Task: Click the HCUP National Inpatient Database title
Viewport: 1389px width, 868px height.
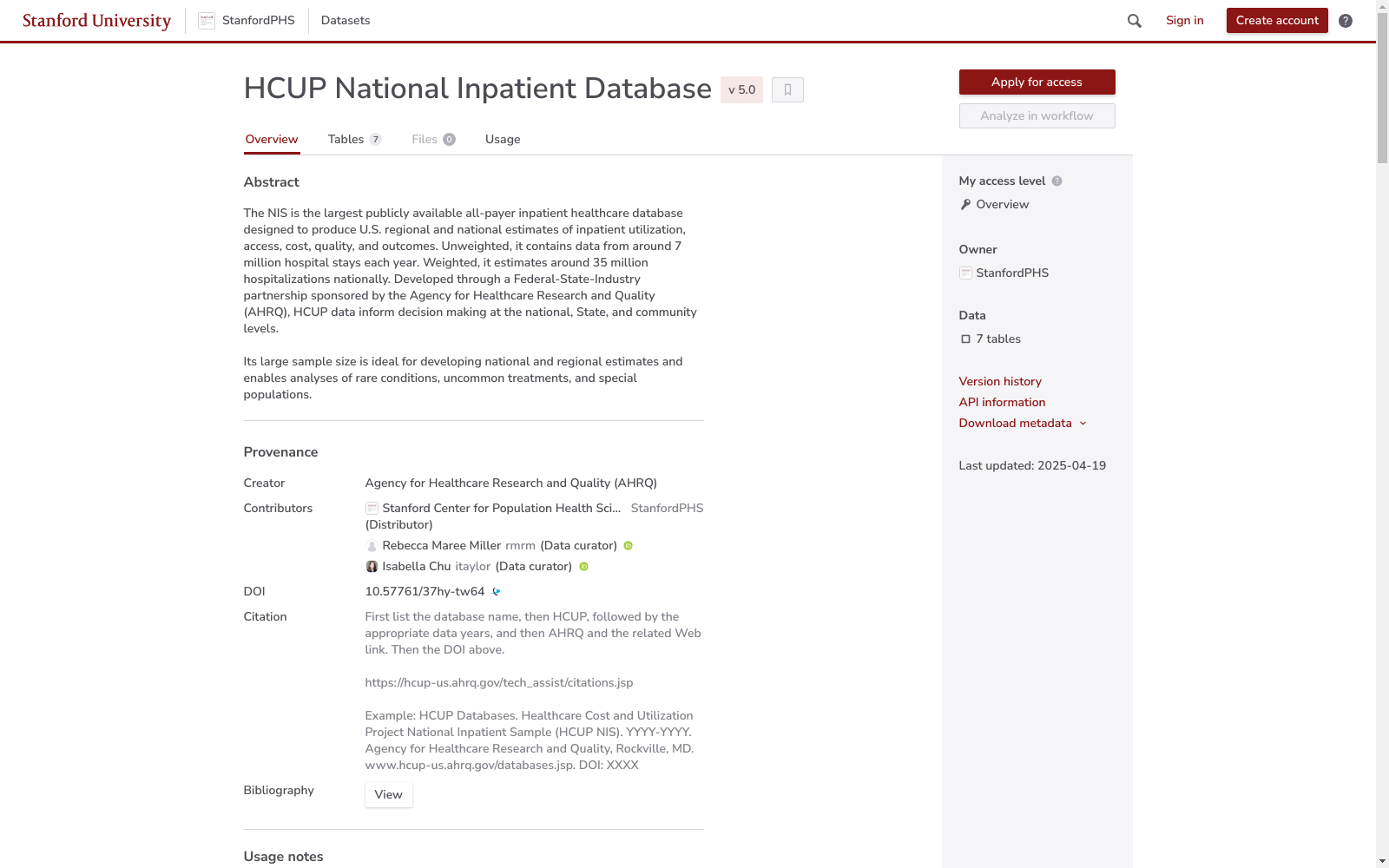Action: pos(477,89)
